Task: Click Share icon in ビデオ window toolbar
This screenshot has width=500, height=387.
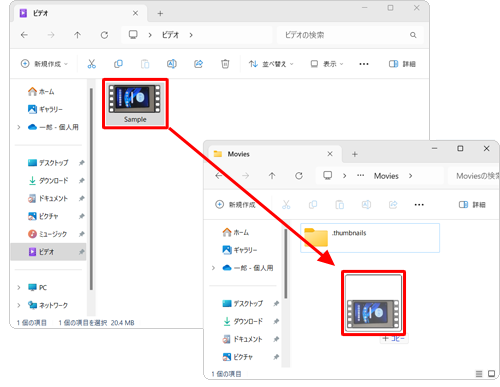Action: [198, 64]
